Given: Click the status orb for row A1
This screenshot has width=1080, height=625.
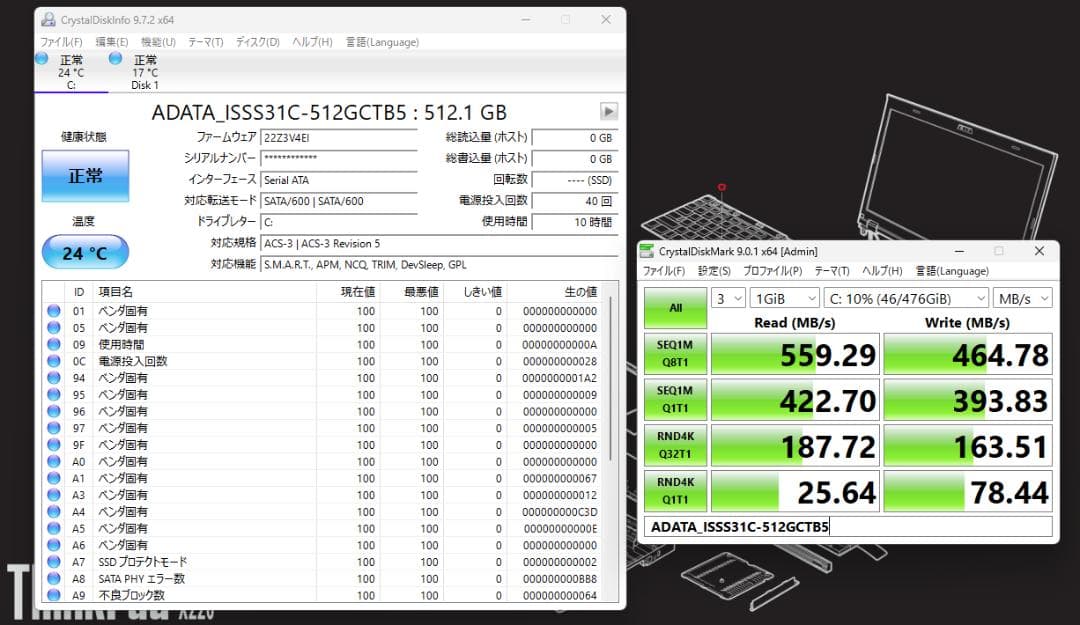Looking at the screenshot, I should [x=54, y=478].
